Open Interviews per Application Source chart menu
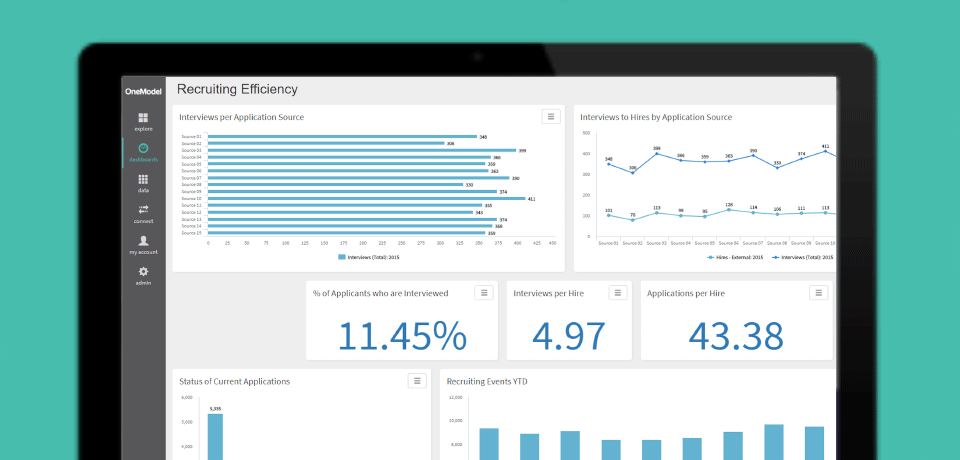This screenshot has height=460, width=960. 551,117
